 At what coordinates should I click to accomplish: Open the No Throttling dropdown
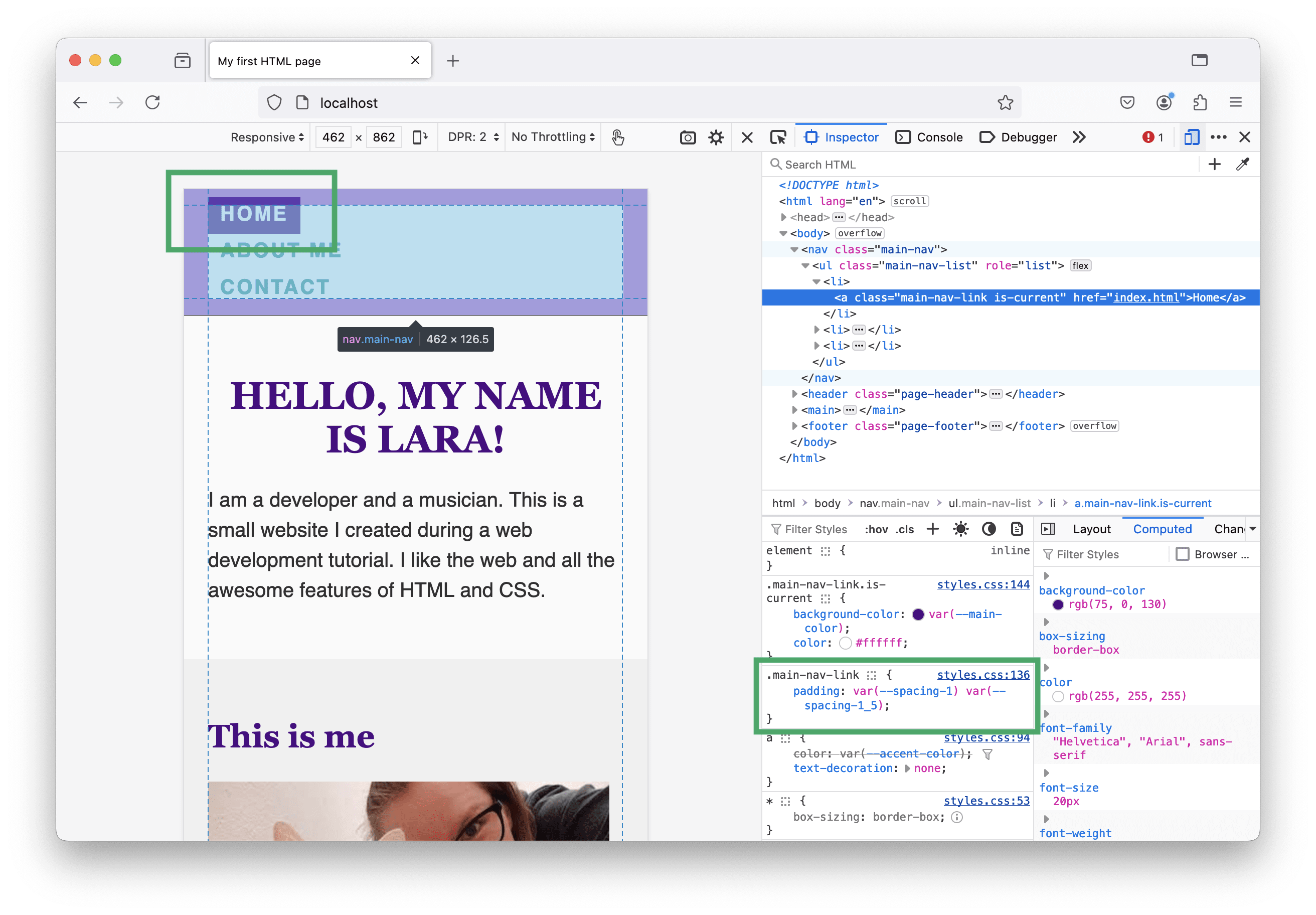tap(553, 137)
